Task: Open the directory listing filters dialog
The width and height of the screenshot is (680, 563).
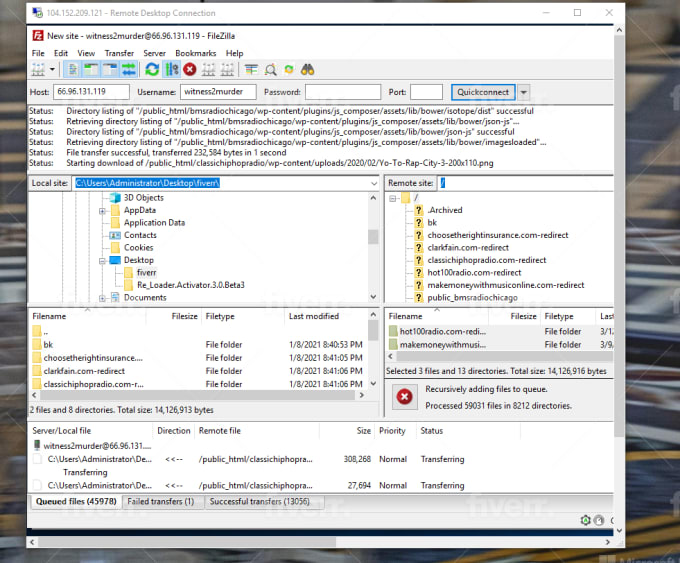Action: (251, 69)
